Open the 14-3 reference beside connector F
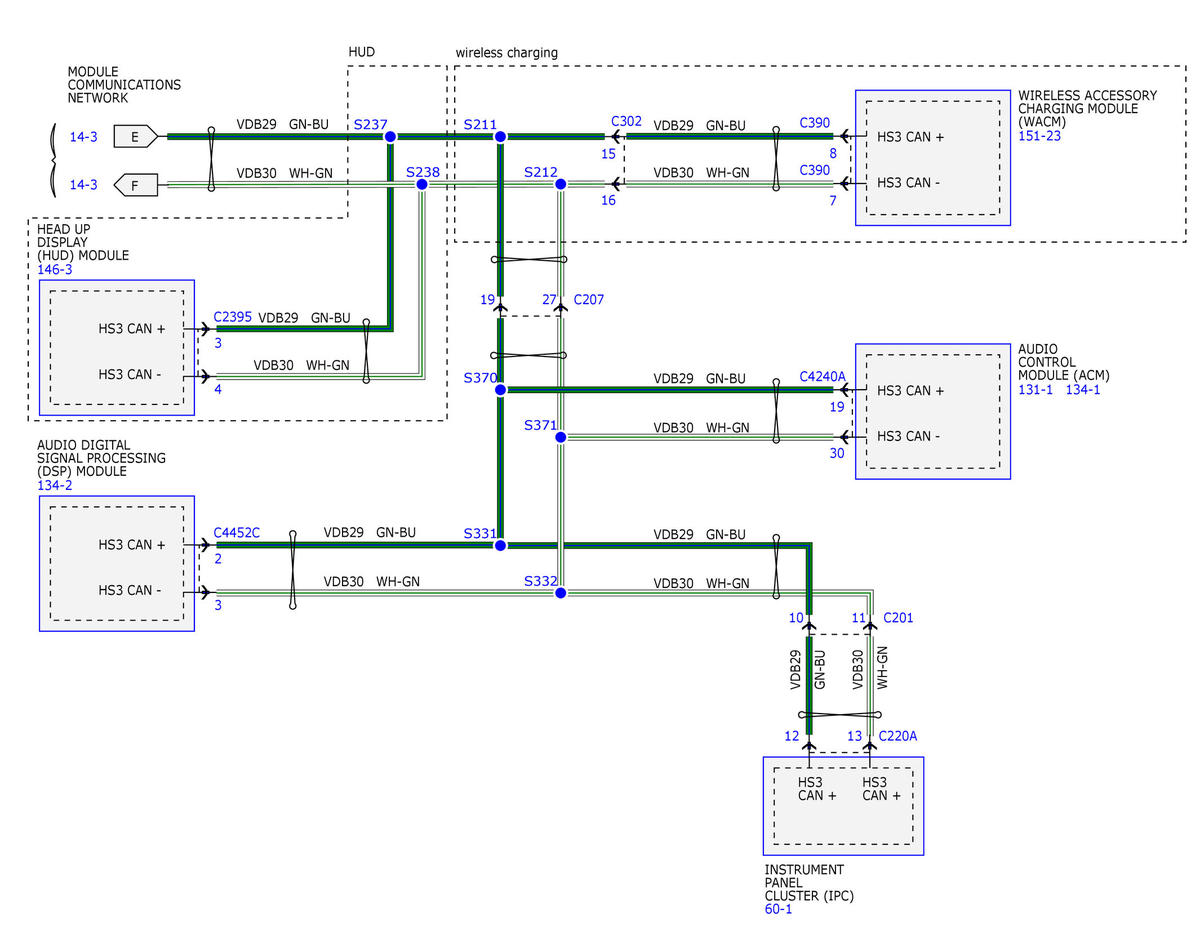Screen dimensions: 1200x927 (x=83, y=185)
